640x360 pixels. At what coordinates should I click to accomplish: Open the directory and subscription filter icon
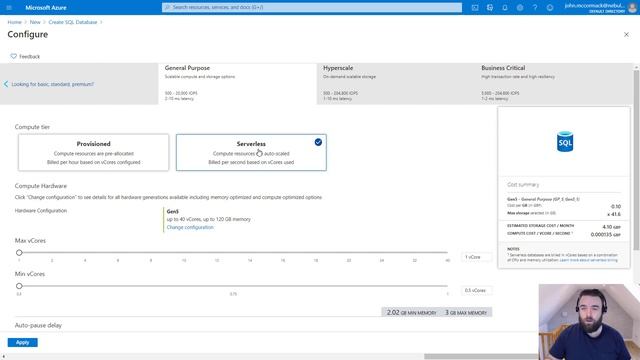(490, 7)
